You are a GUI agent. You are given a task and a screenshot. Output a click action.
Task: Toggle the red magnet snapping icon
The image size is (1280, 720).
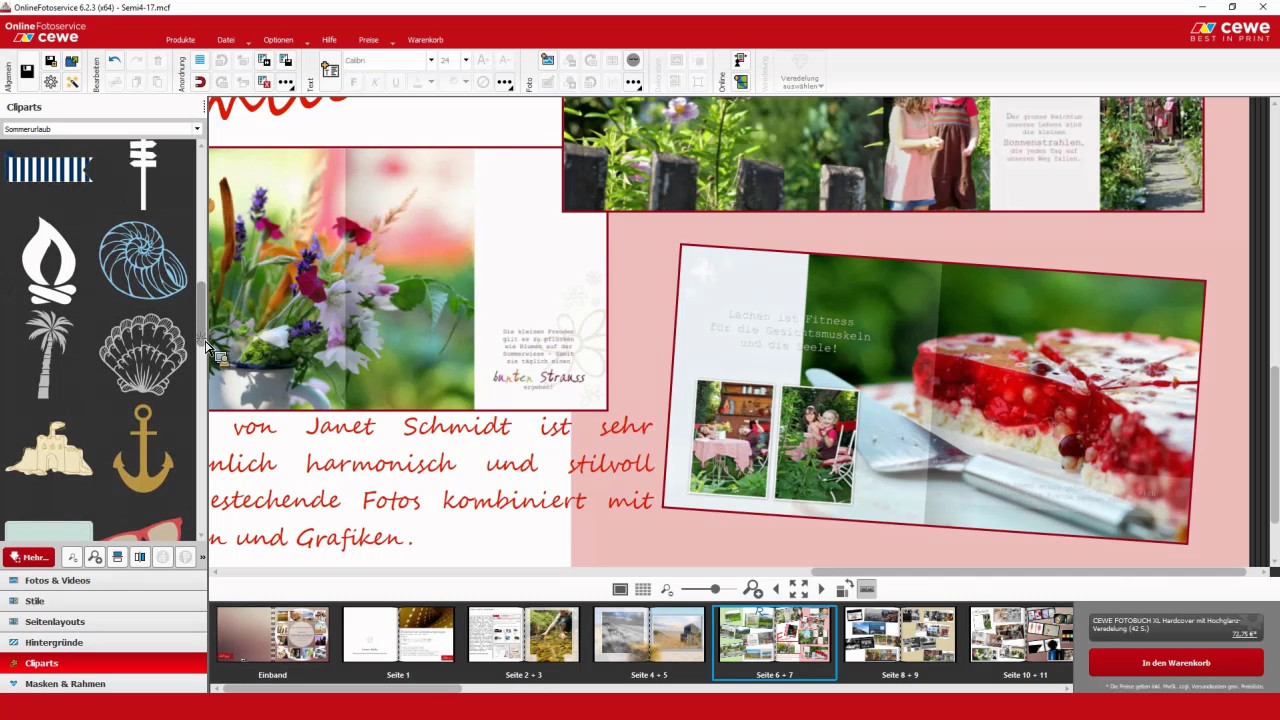click(x=200, y=82)
